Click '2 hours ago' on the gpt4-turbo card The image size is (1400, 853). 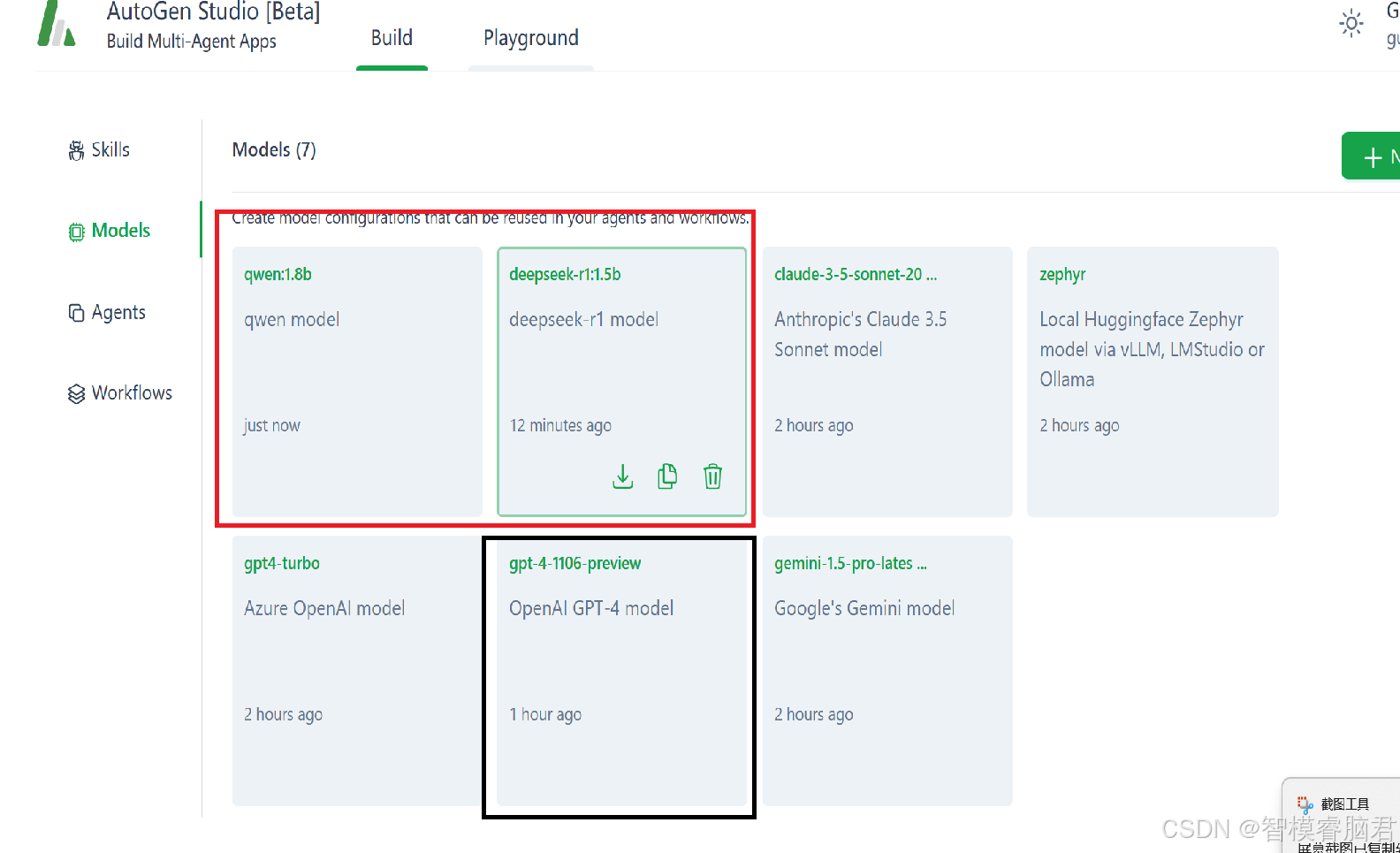coord(283,715)
